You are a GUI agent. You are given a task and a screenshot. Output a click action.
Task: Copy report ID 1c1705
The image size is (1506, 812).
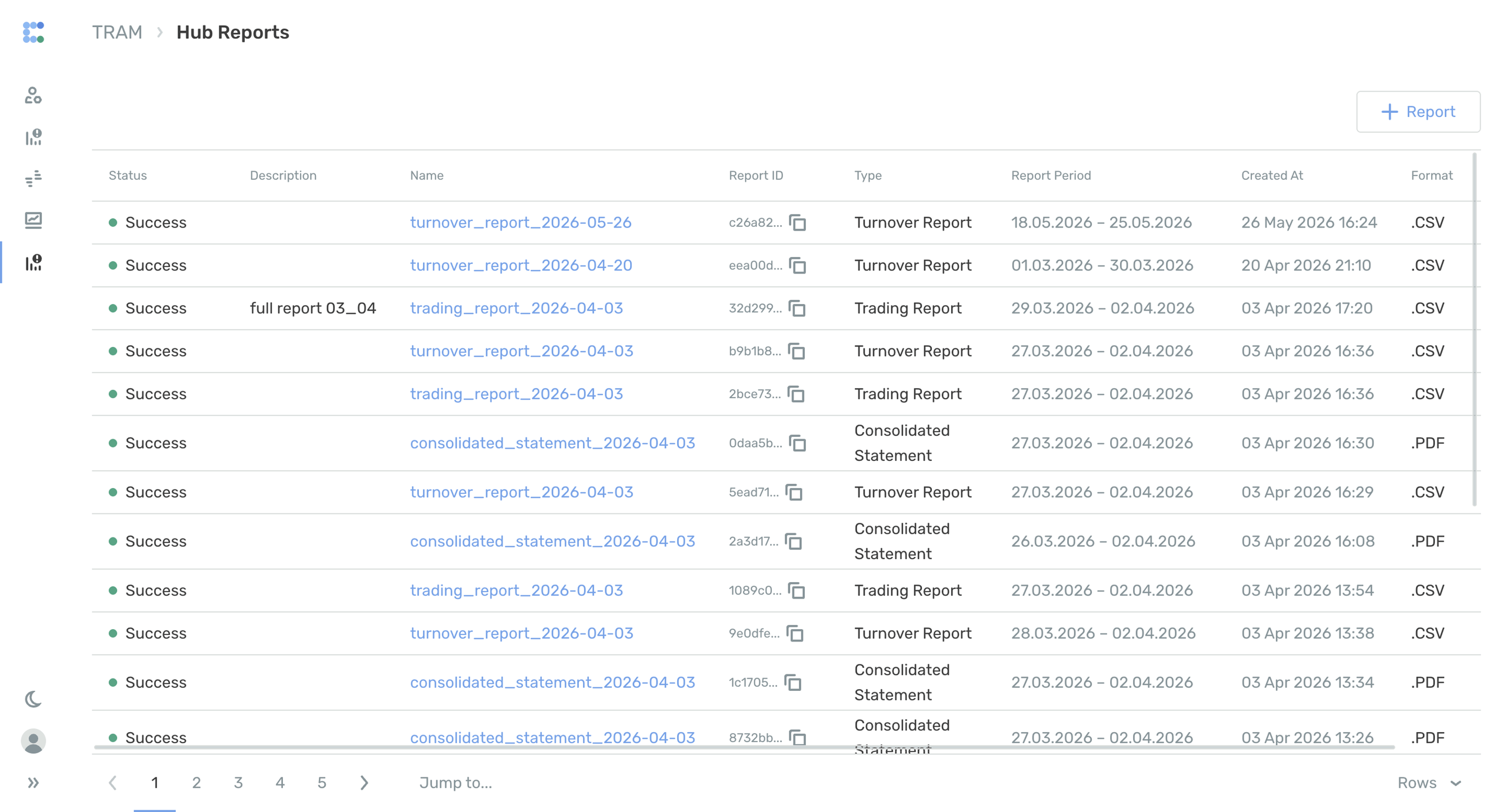pos(793,683)
